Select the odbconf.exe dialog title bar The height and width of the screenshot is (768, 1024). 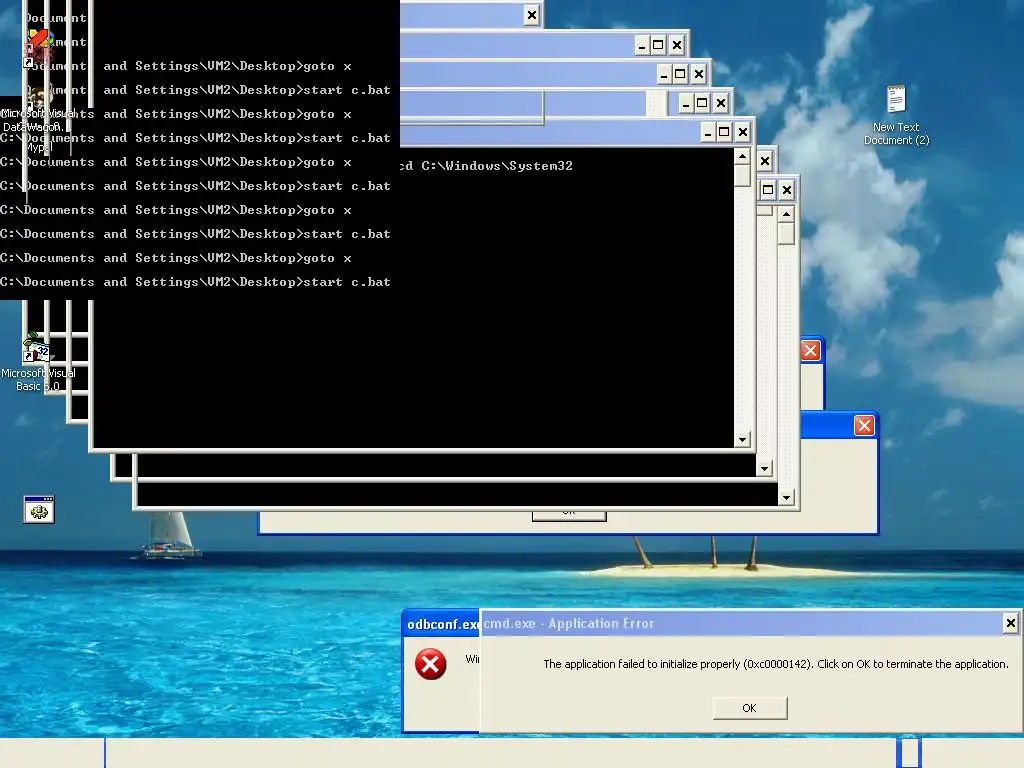click(x=441, y=624)
